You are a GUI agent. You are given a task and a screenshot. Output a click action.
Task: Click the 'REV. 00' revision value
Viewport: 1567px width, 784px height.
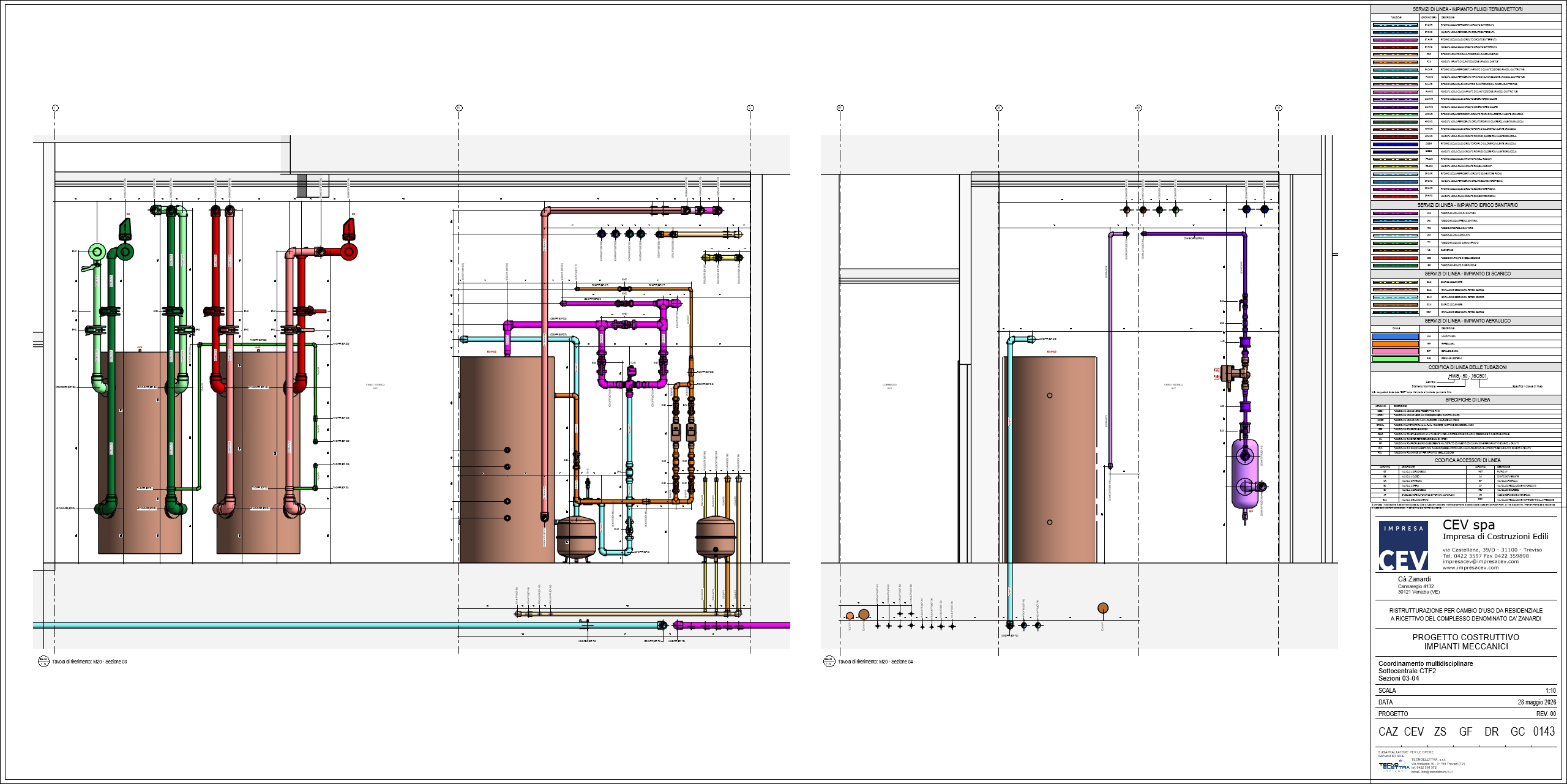[x=1546, y=714]
